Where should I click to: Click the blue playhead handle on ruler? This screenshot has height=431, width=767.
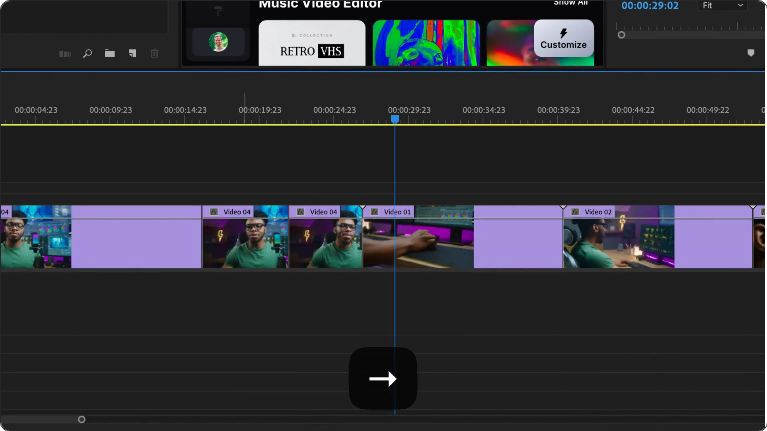(395, 119)
